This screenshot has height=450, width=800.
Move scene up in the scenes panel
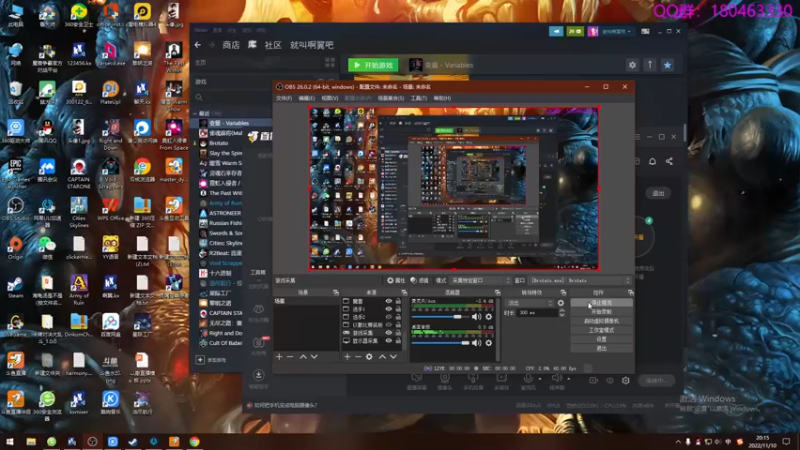coord(303,357)
